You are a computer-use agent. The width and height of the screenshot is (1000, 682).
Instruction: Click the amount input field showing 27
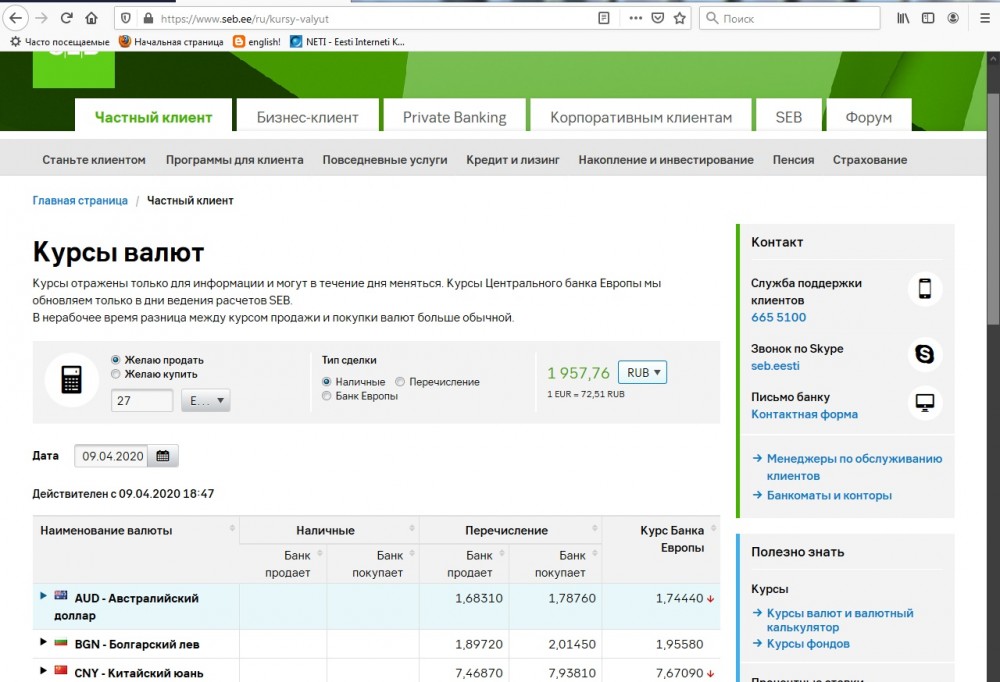142,401
